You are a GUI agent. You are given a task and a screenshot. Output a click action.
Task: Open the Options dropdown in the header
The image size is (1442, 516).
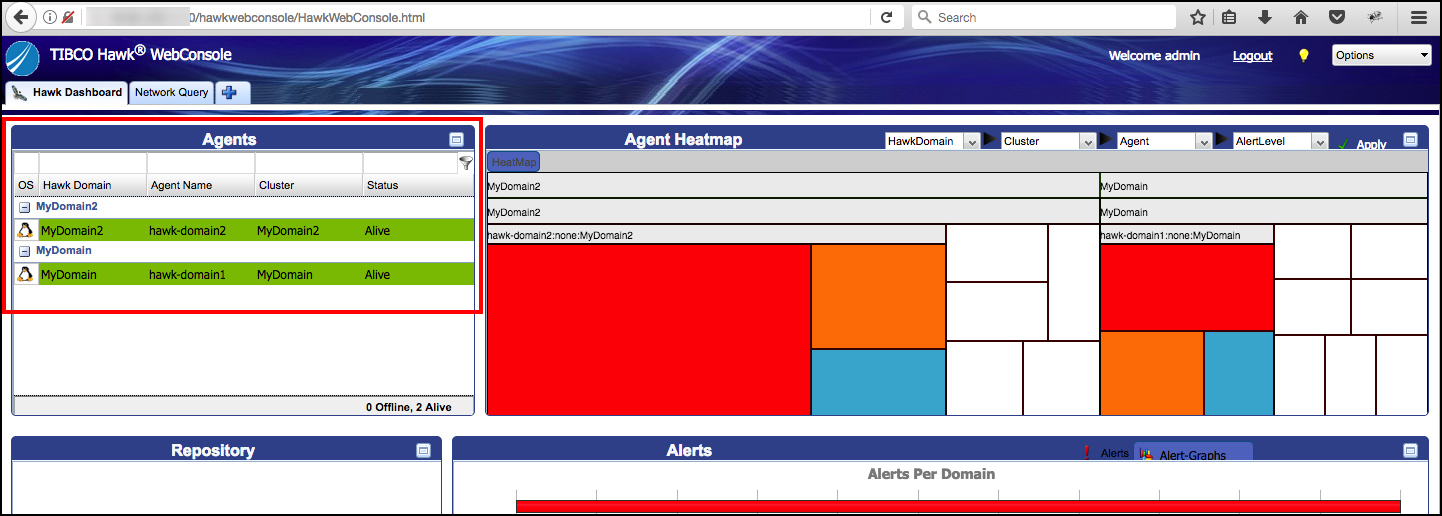pos(1382,56)
